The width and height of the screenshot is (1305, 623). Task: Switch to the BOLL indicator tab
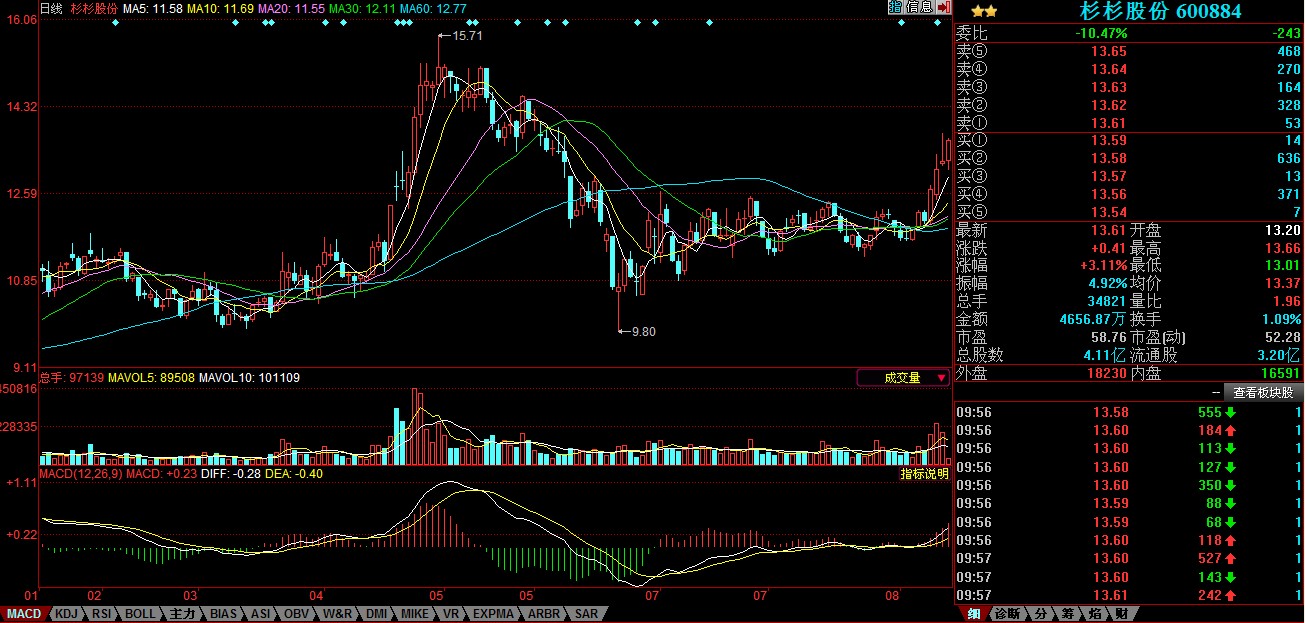(139, 613)
